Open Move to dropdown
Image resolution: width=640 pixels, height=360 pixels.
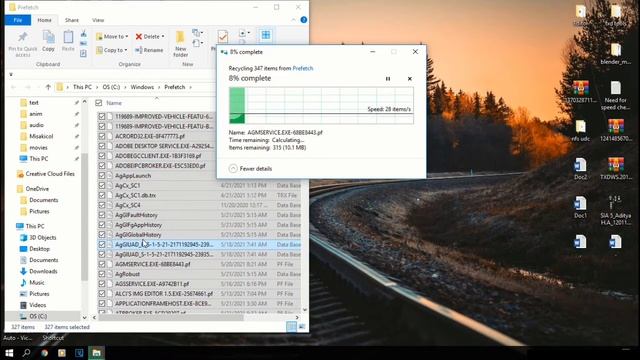tap(112, 36)
